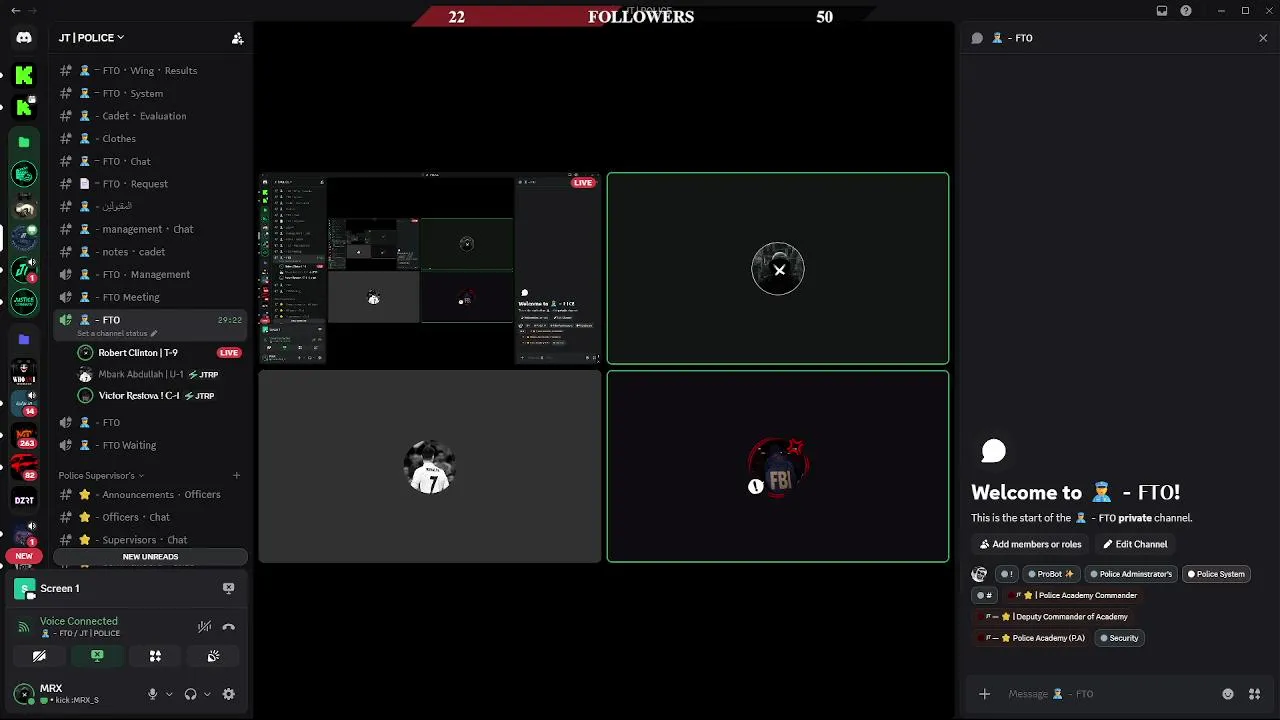
Task: Select Victor Restova ! C-1 in voice list
Action: point(160,396)
